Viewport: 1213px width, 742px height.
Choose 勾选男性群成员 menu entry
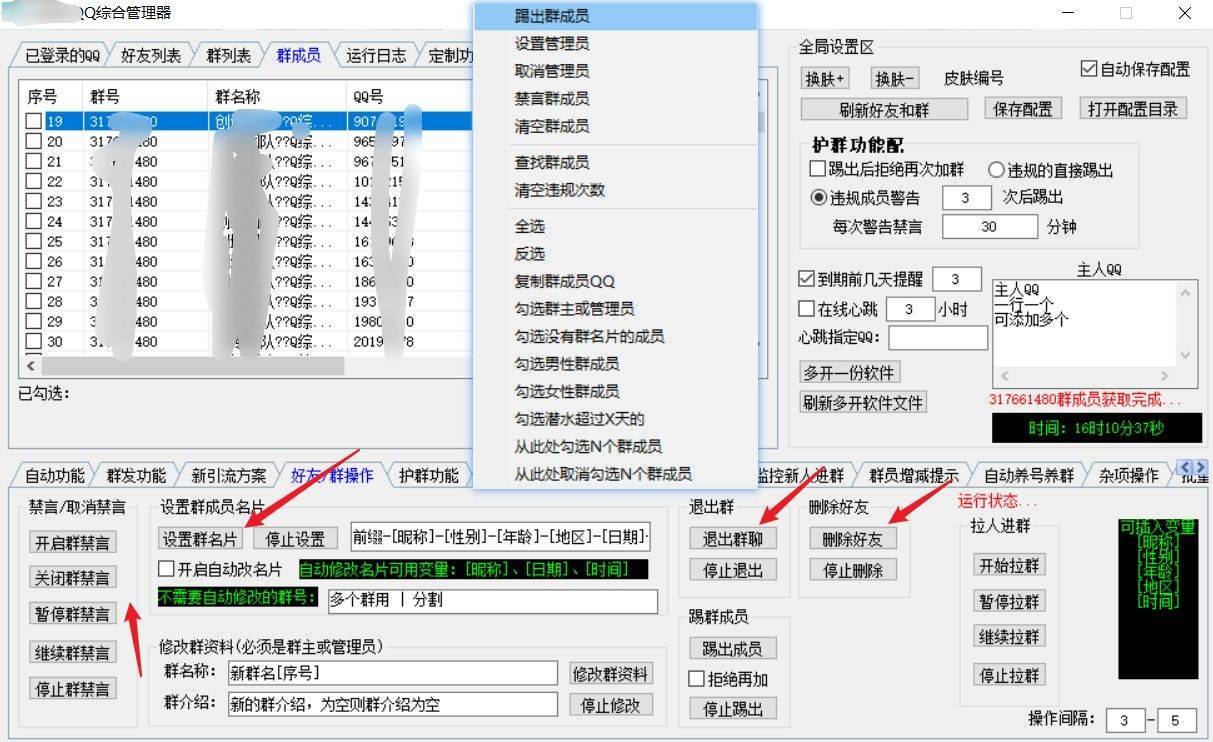pyautogui.click(x=567, y=363)
